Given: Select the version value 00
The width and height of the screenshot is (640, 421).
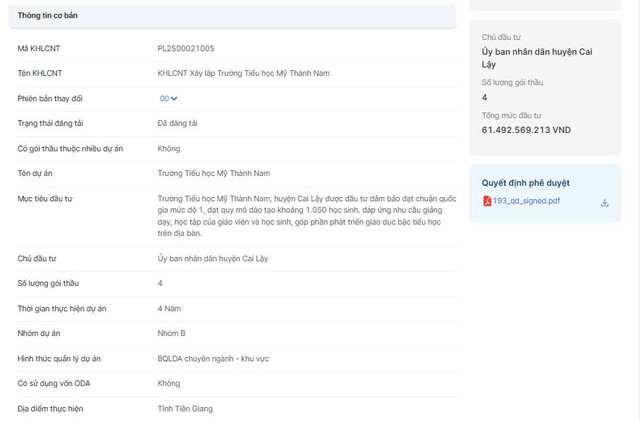Looking at the screenshot, I should 163,98.
